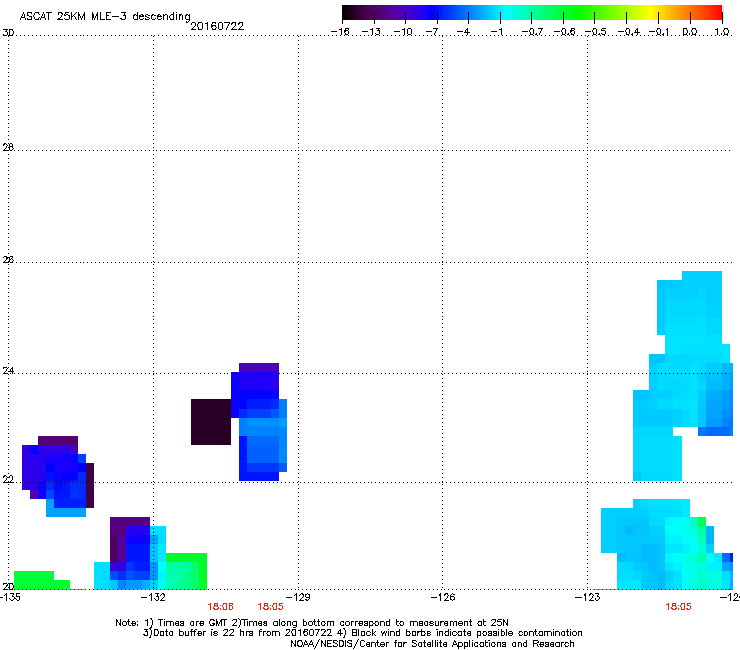
Task: Click the longitude axis label "-135"
Action: click(x=10, y=597)
